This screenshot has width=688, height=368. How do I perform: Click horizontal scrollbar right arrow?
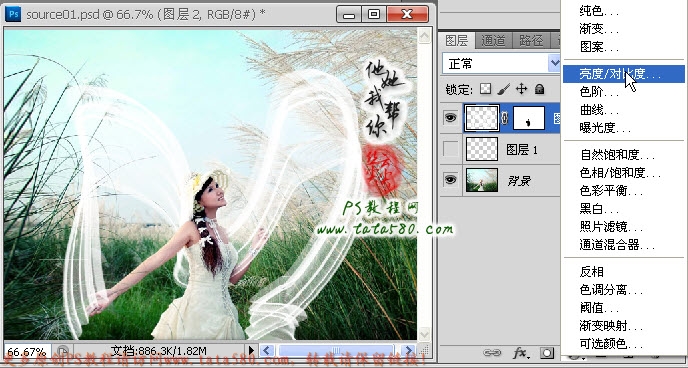pos(408,350)
